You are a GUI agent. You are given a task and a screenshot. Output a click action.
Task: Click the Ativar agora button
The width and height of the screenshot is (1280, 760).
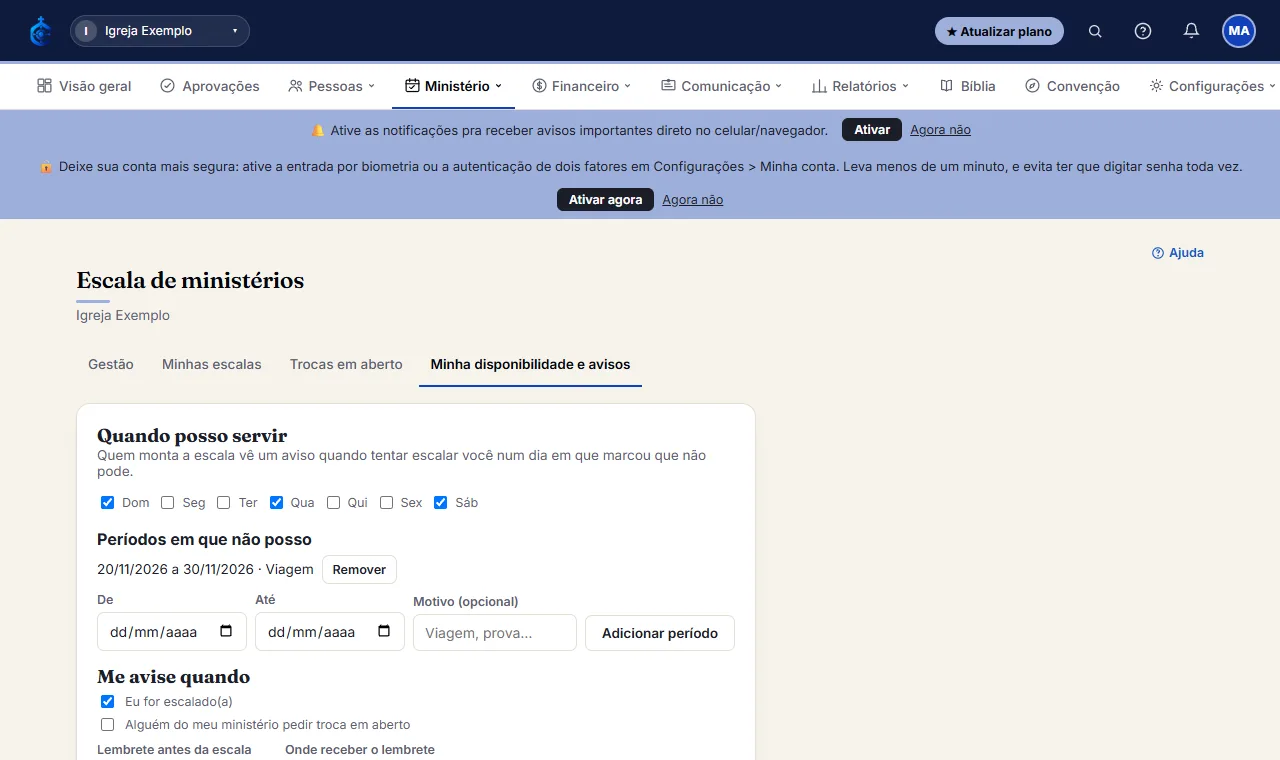[605, 200]
